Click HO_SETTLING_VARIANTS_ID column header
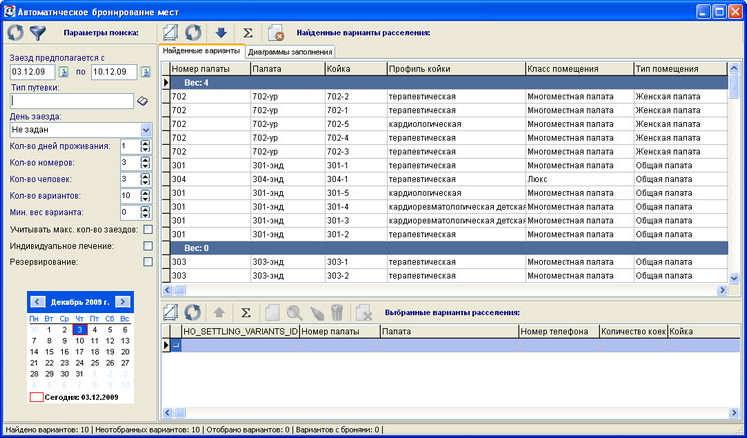 point(241,331)
